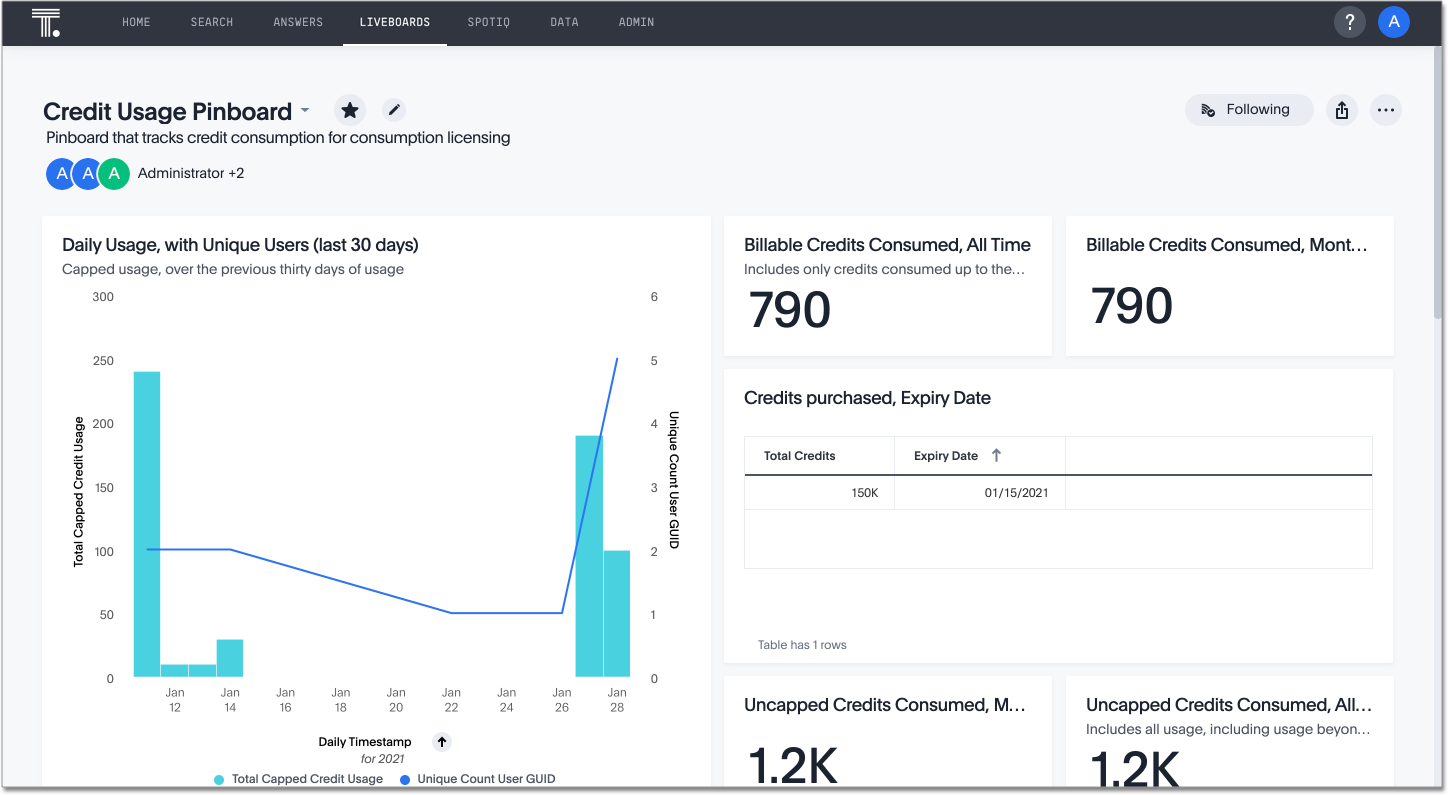Open the SpotIQ page
Image resolution: width=1448 pixels, height=795 pixels.
488,21
